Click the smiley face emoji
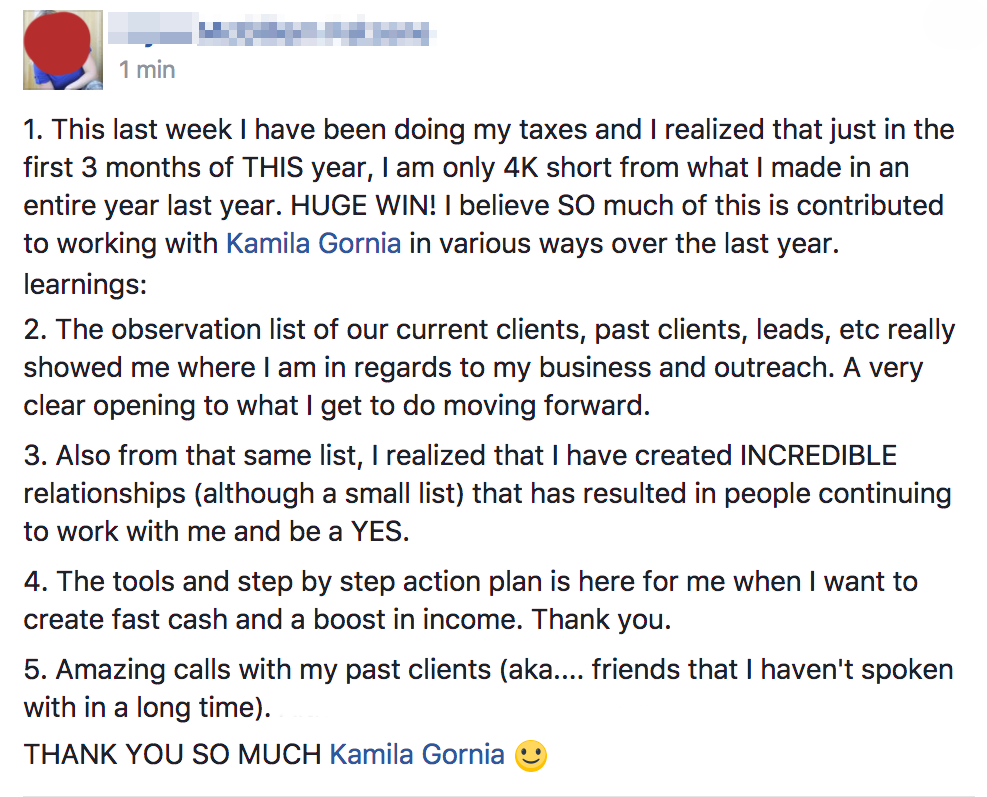The image size is (987, 797). pyautogui.click(x=531, y=755)
